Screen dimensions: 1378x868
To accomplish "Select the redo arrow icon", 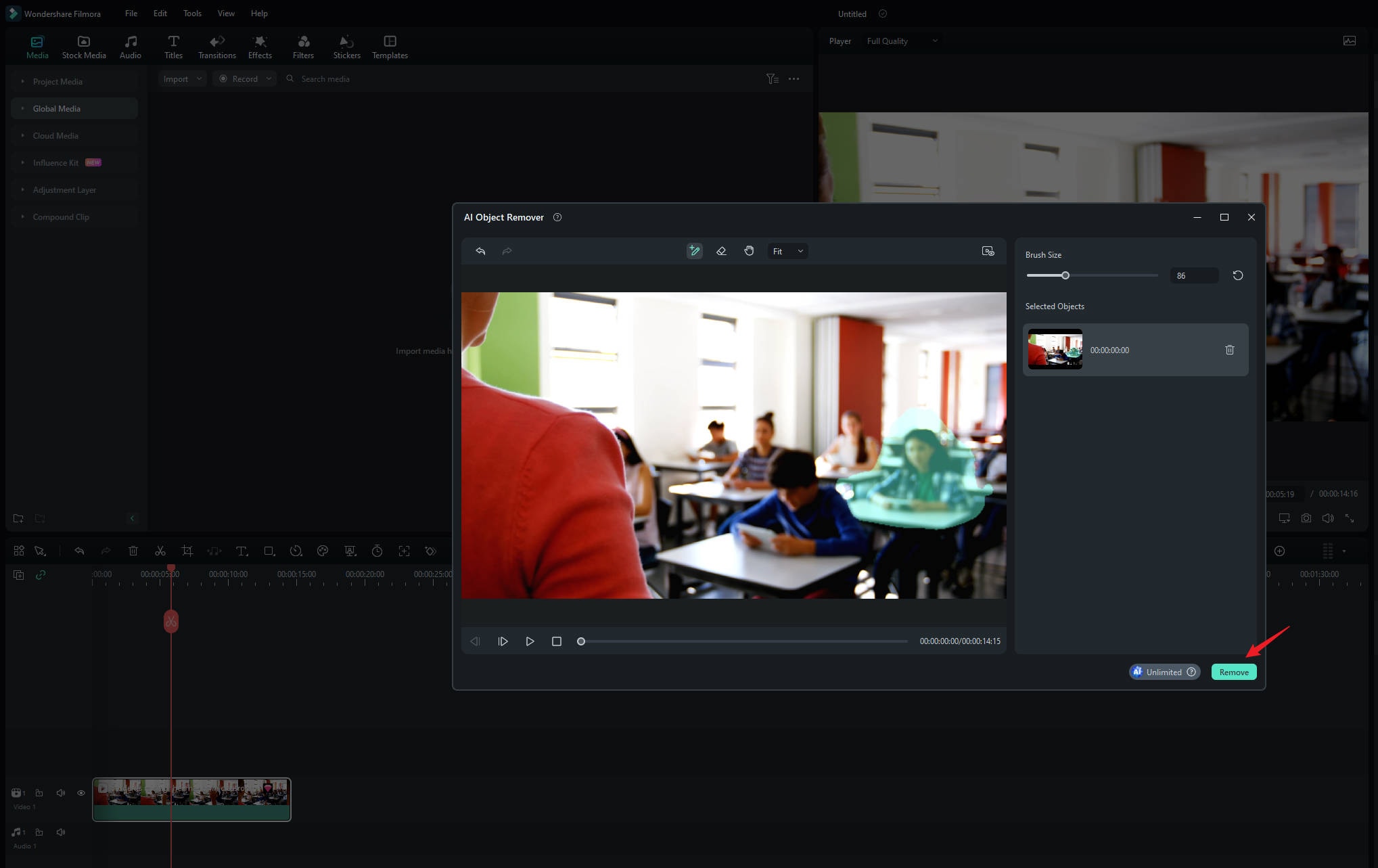I will click(x=506, y=251).
